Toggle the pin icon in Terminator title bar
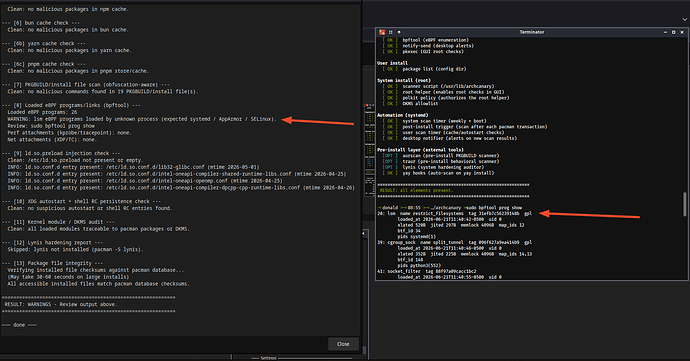 click(399, 32)
